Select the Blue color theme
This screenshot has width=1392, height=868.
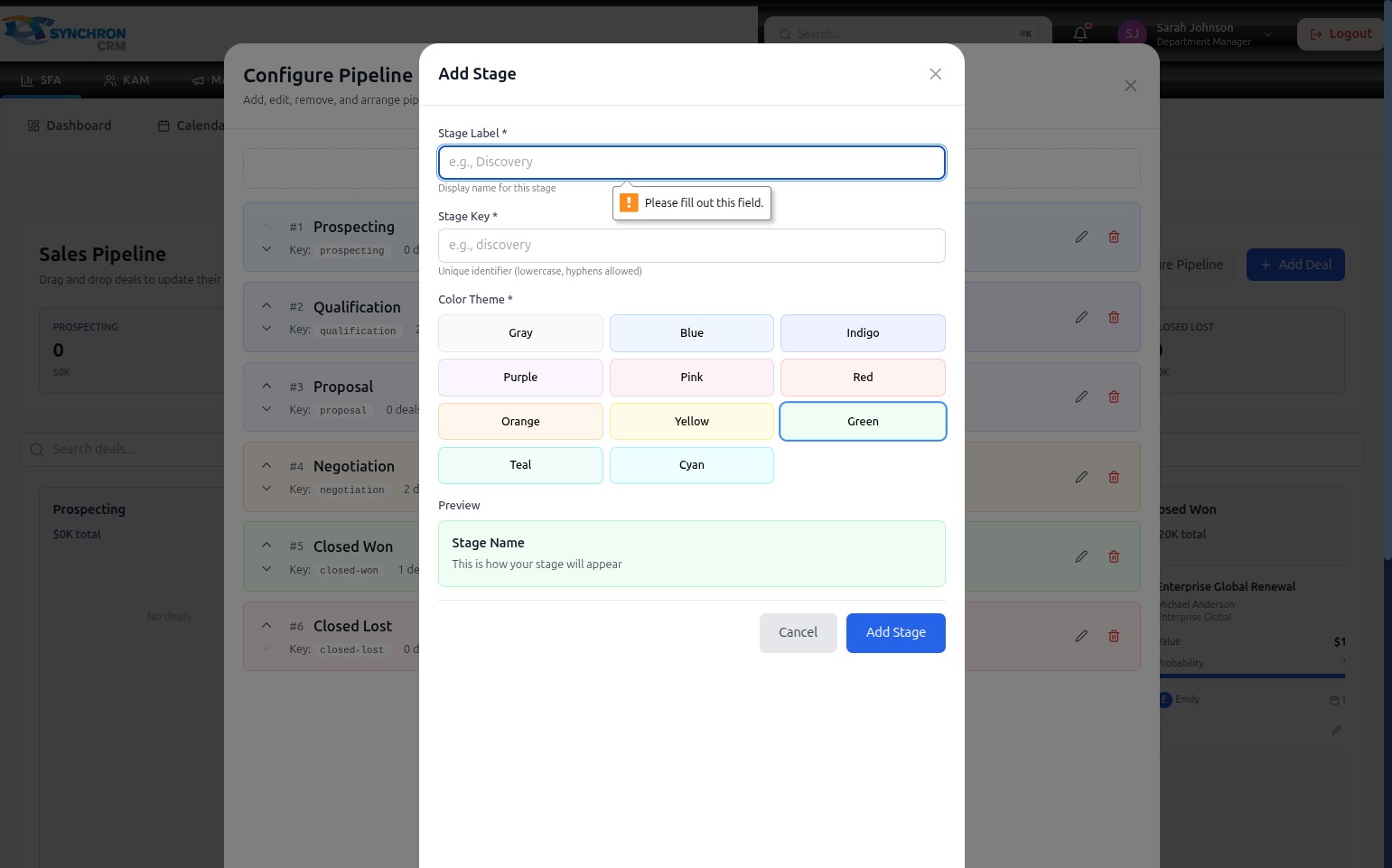click(x=692, y=333)
